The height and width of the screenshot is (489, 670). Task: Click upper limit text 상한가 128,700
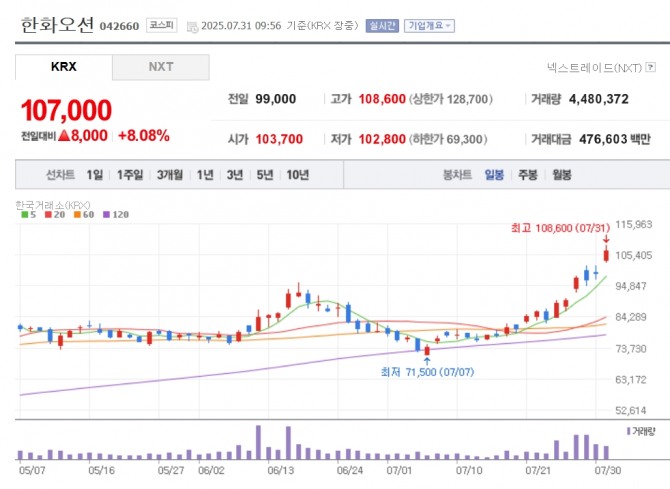[x=451, y=99]
